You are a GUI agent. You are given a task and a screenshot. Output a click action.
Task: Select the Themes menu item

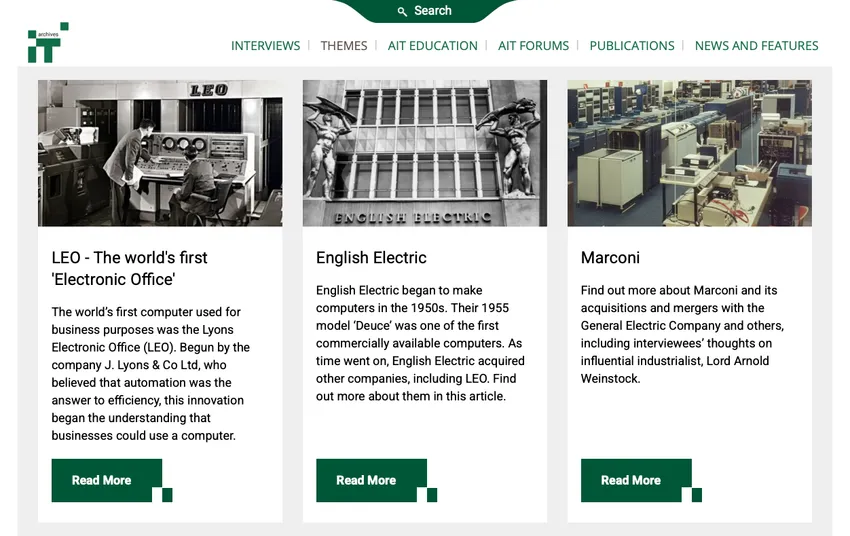[x=344, y=46]
